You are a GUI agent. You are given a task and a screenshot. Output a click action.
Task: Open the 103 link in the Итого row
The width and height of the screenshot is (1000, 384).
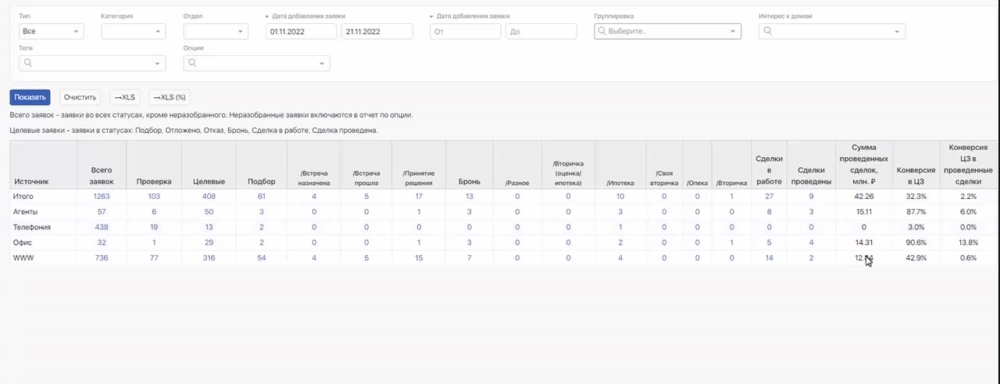[154, 196]
